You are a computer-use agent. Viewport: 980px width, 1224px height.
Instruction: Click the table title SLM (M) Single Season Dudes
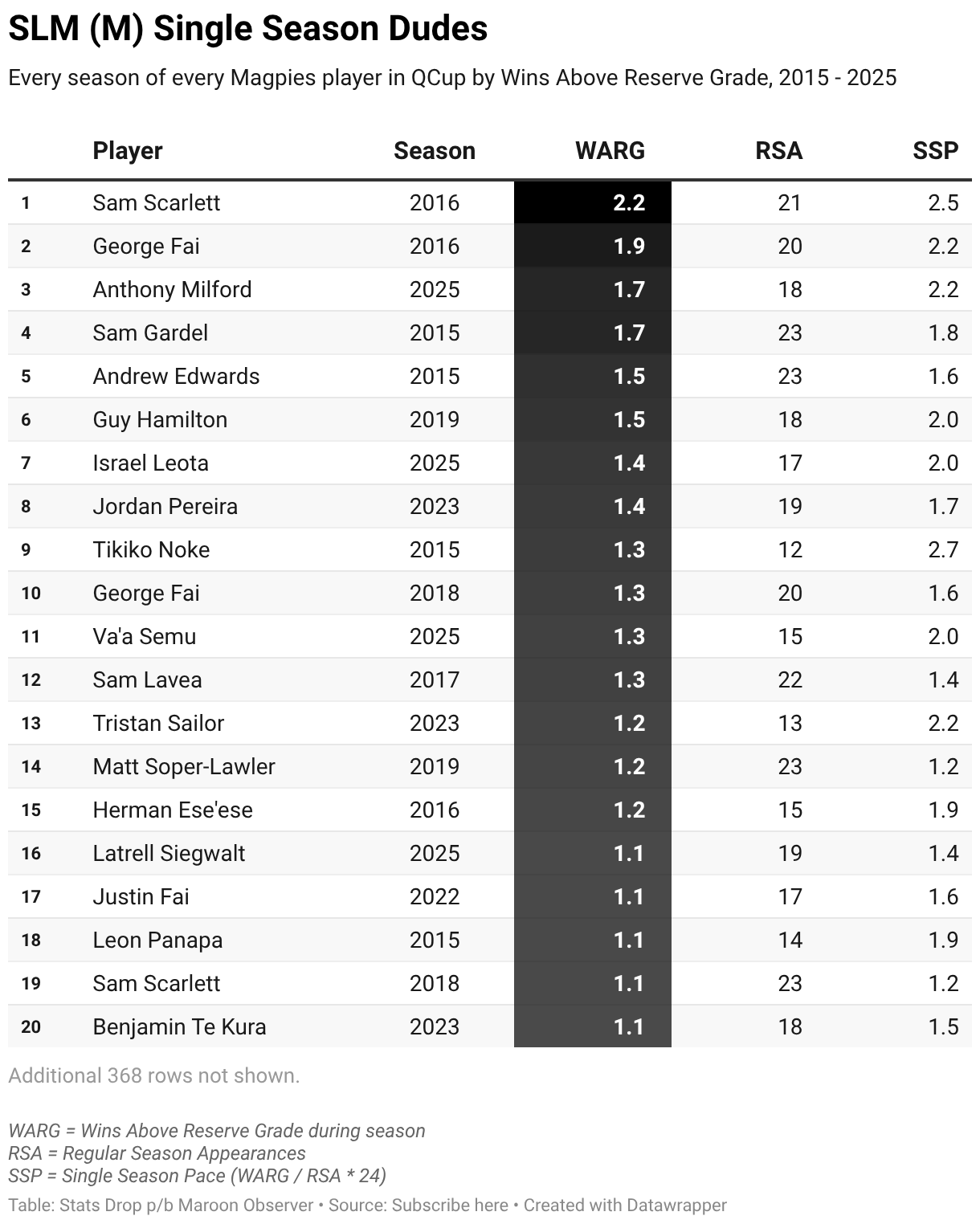[248, 29]
